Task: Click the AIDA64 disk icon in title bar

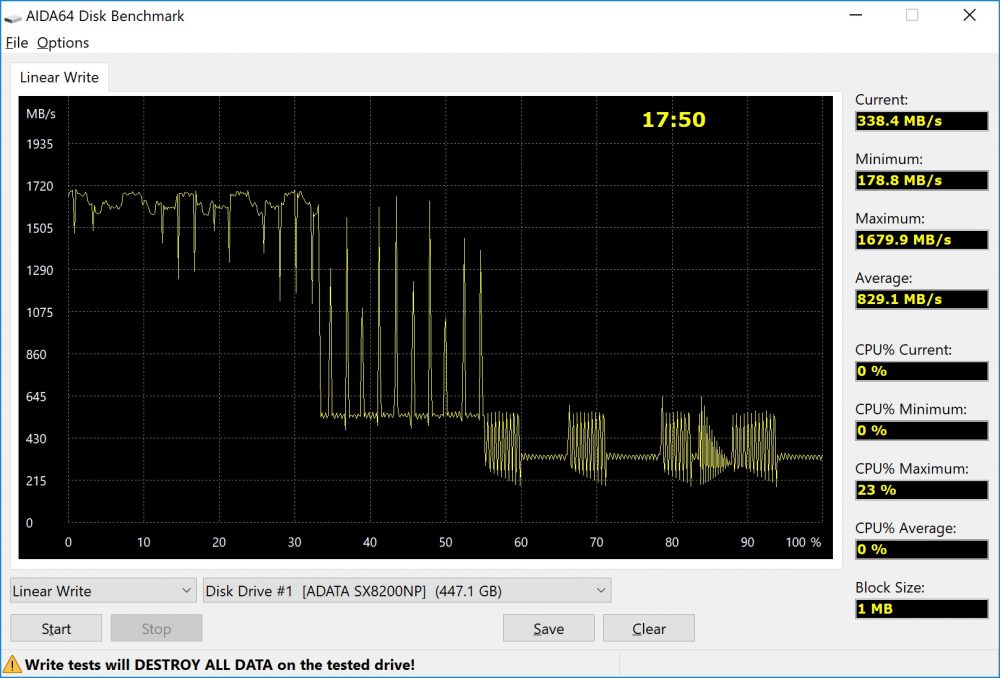Action: click(13, 17)
